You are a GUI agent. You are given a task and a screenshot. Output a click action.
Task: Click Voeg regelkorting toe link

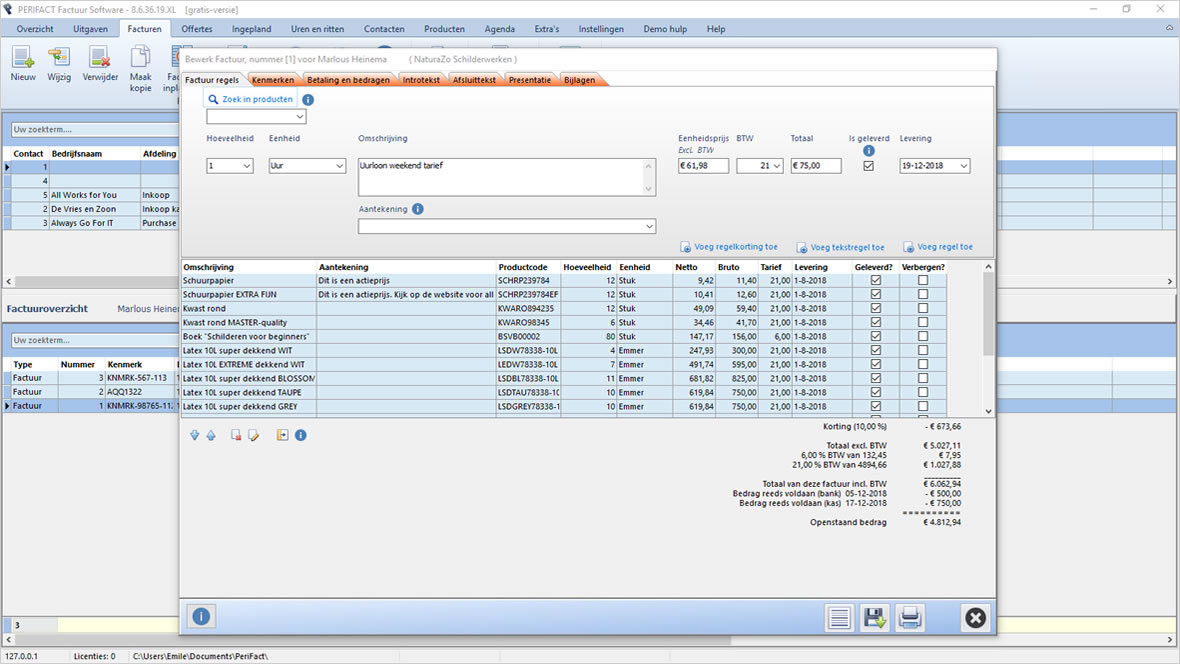point(736,247)
